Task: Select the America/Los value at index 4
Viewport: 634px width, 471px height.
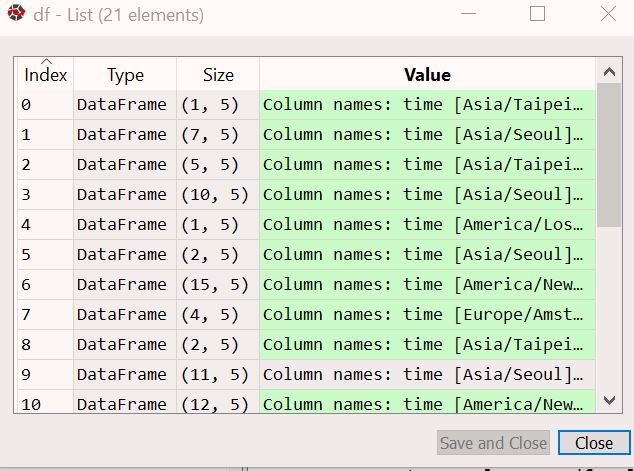Action: coord(427,224)
